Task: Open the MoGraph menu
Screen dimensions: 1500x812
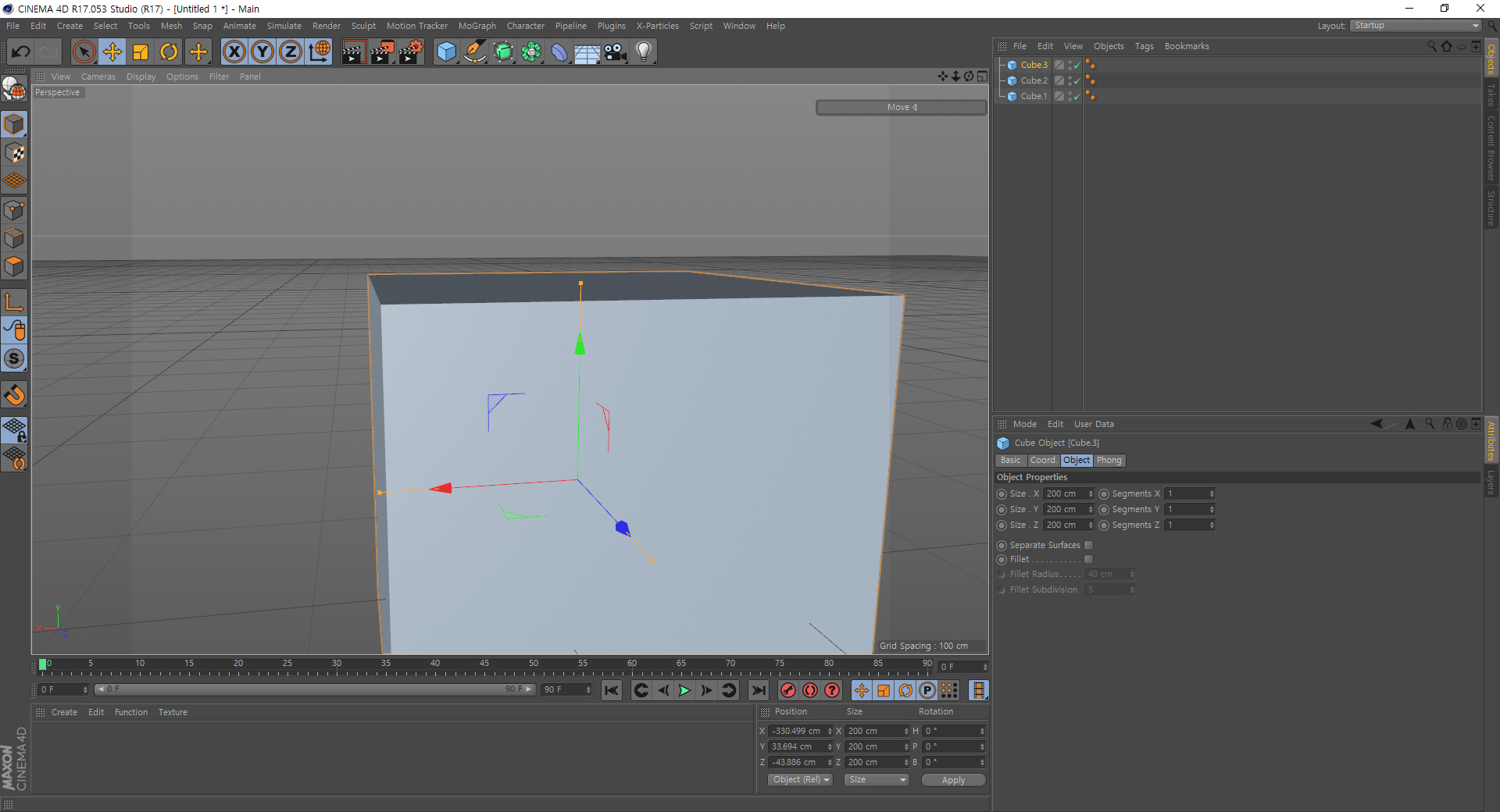Action: (x=477, y=26)
